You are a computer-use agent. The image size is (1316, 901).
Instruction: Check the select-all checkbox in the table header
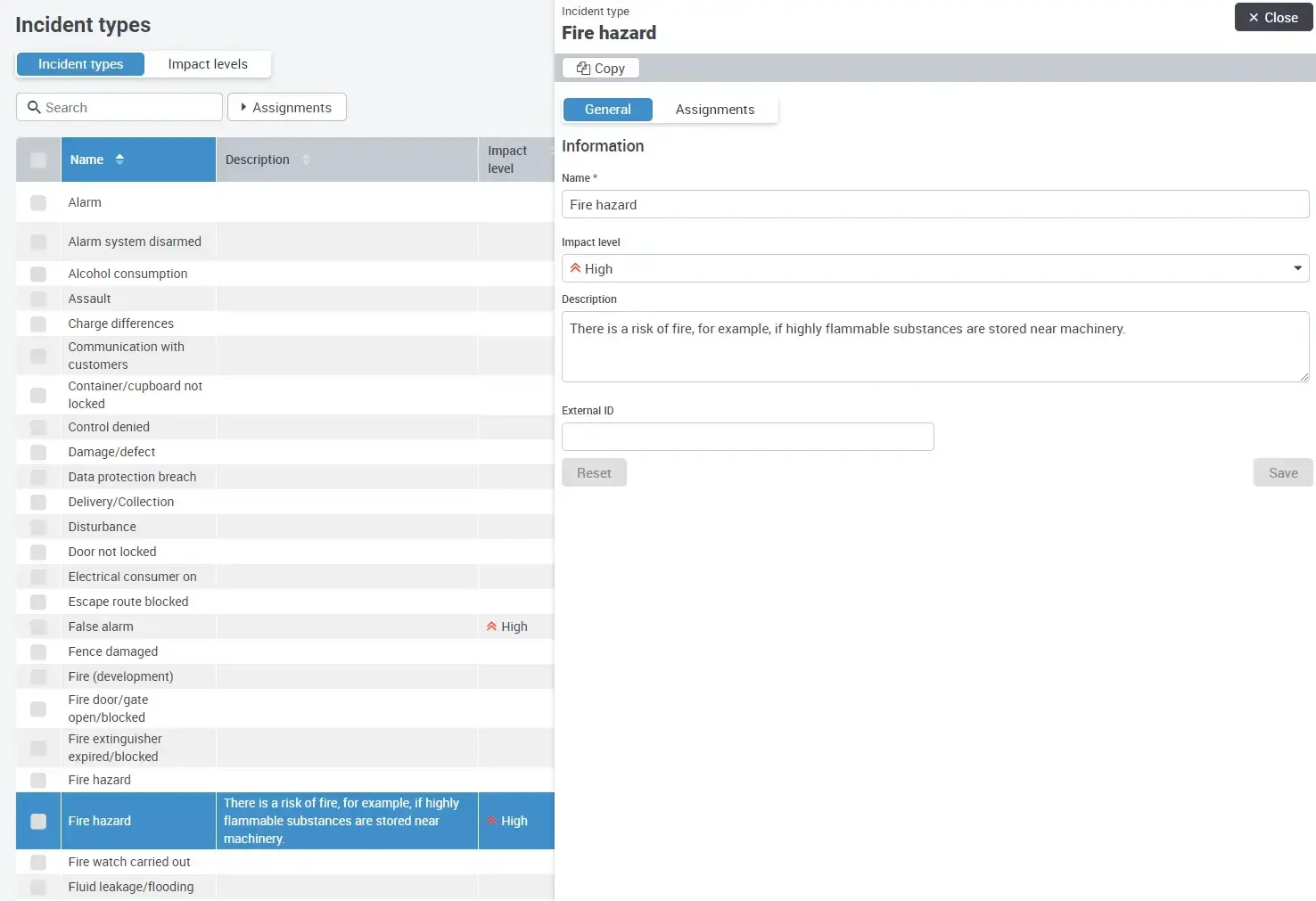point(37,160)
